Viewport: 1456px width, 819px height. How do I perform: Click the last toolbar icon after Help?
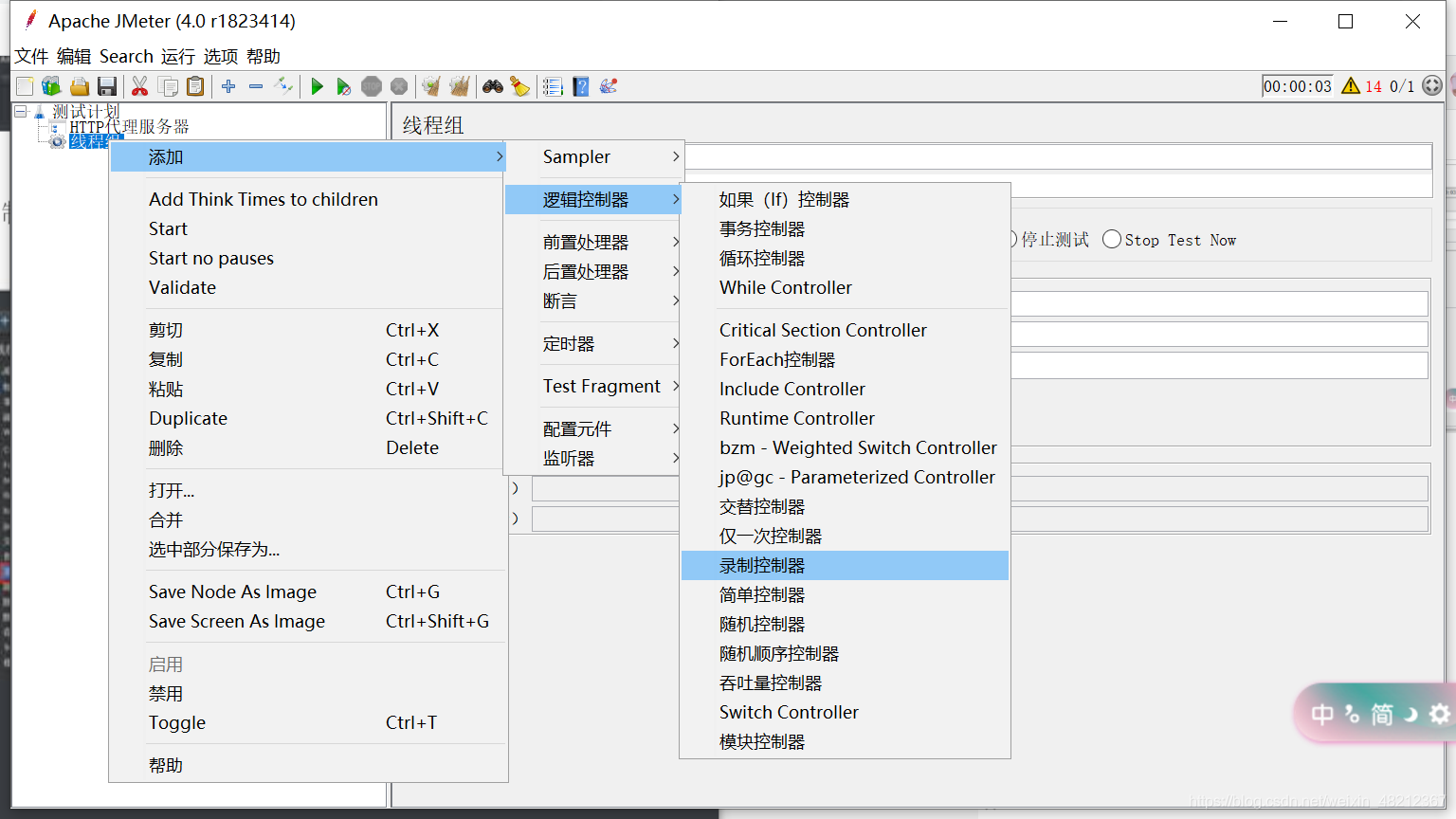tap(609, 86)
